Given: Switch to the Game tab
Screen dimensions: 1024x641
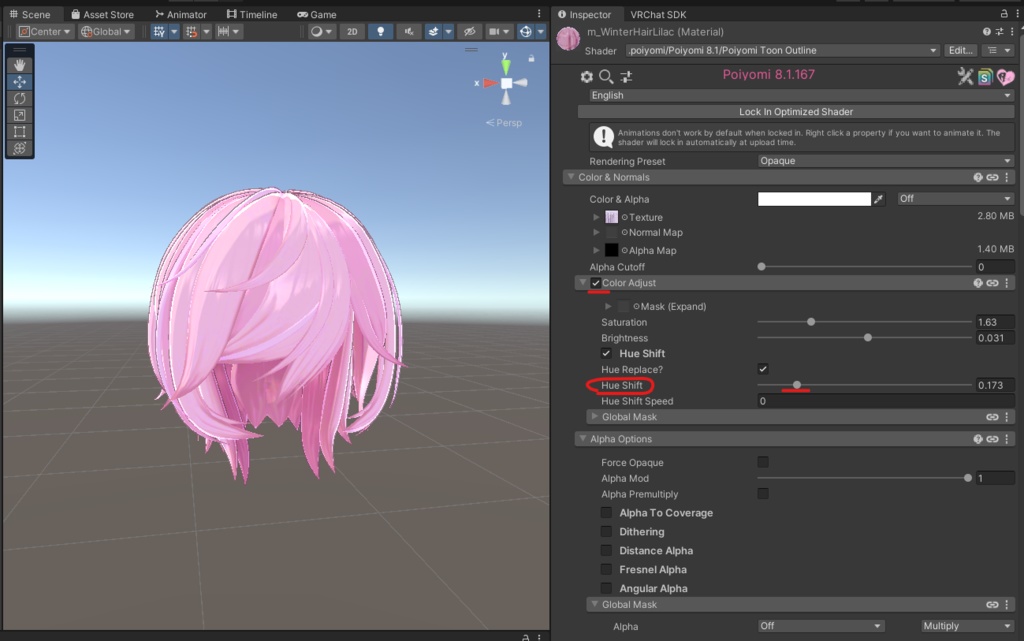Looking at the screenshot, I should tap(317, 14).
